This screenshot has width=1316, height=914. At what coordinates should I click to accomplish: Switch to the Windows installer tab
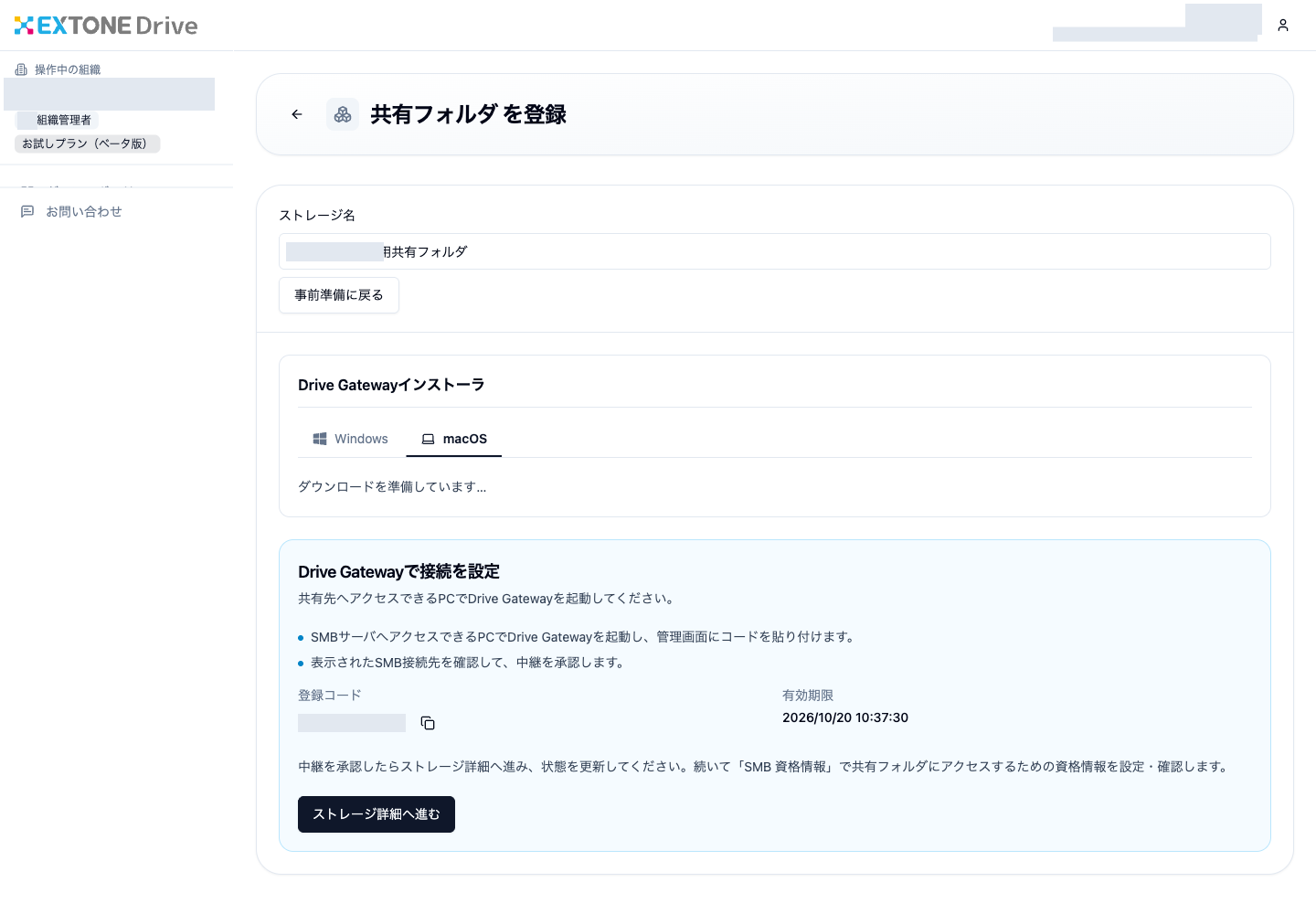point(351,439)
